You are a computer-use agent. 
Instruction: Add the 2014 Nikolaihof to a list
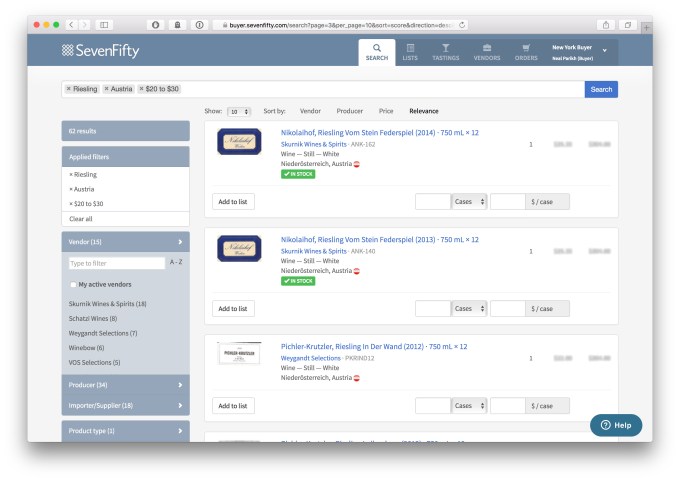[233, 202]
